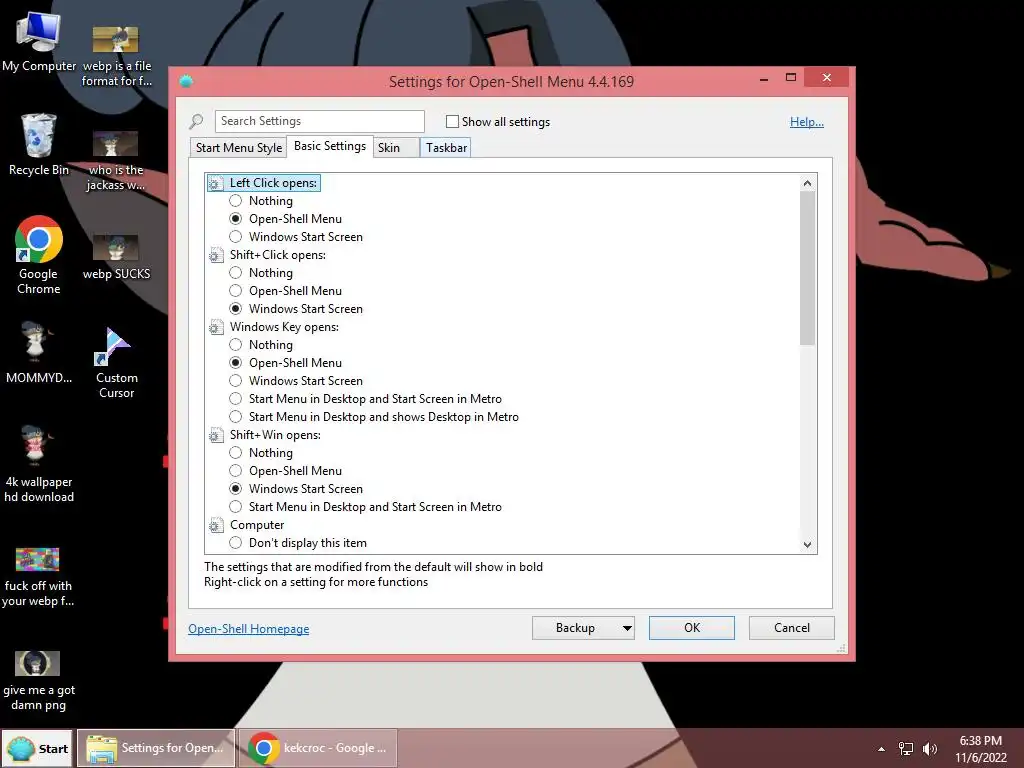1024x768 pixels.
Task: Select the Google Chrome desktop shortcut
Action: [39, 255]
